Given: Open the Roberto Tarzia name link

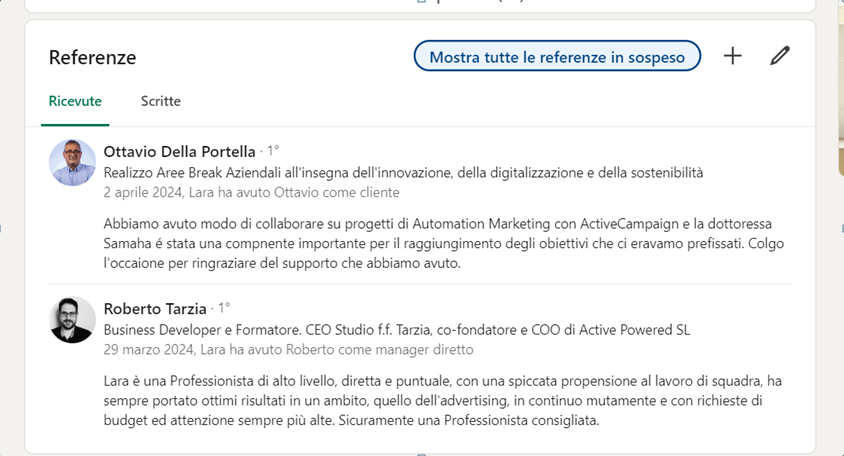Looking at the screenshot, I should (x=155, y=309).
